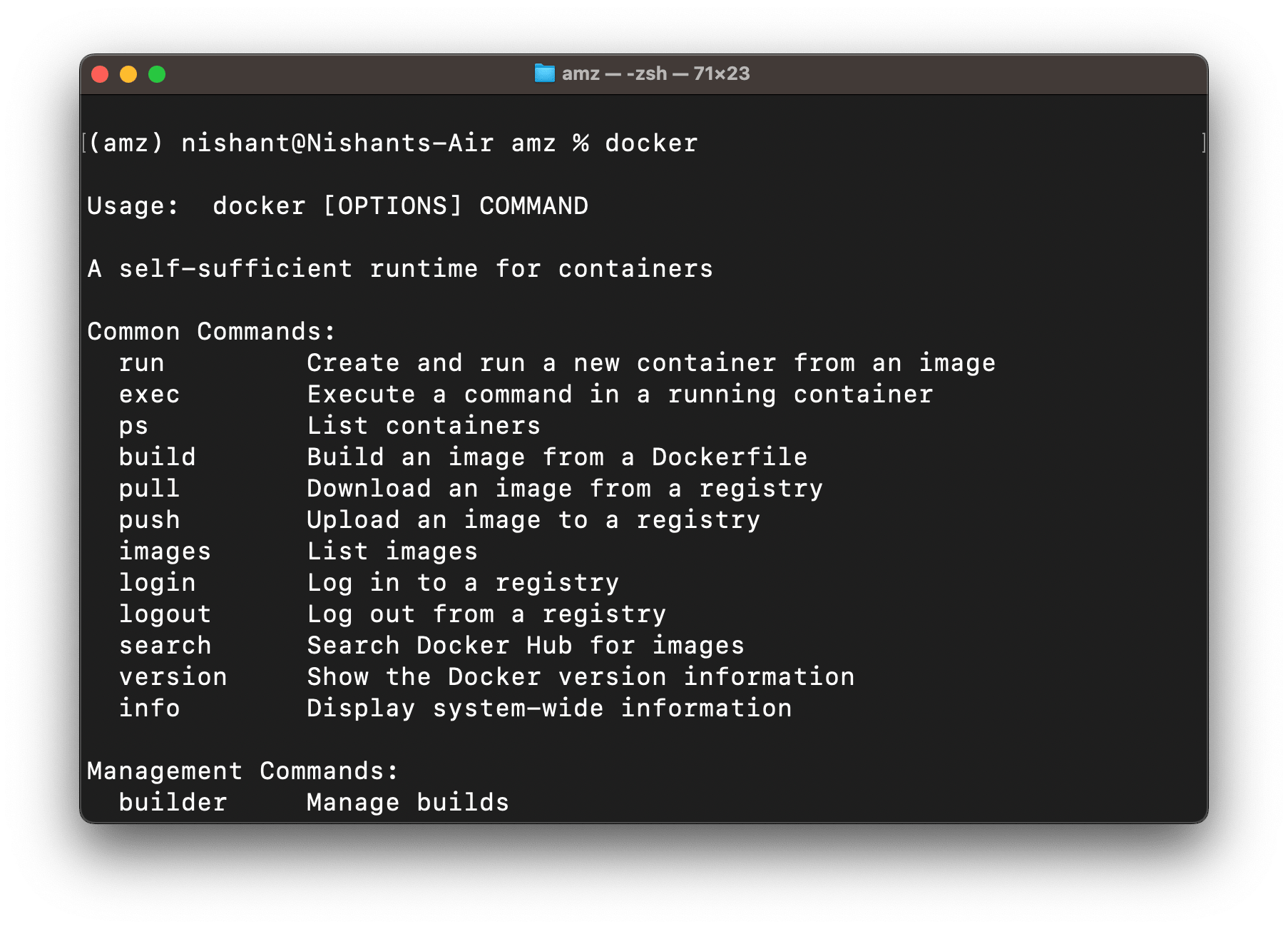Click the 'Common Commands:' heading

[211, 332]
